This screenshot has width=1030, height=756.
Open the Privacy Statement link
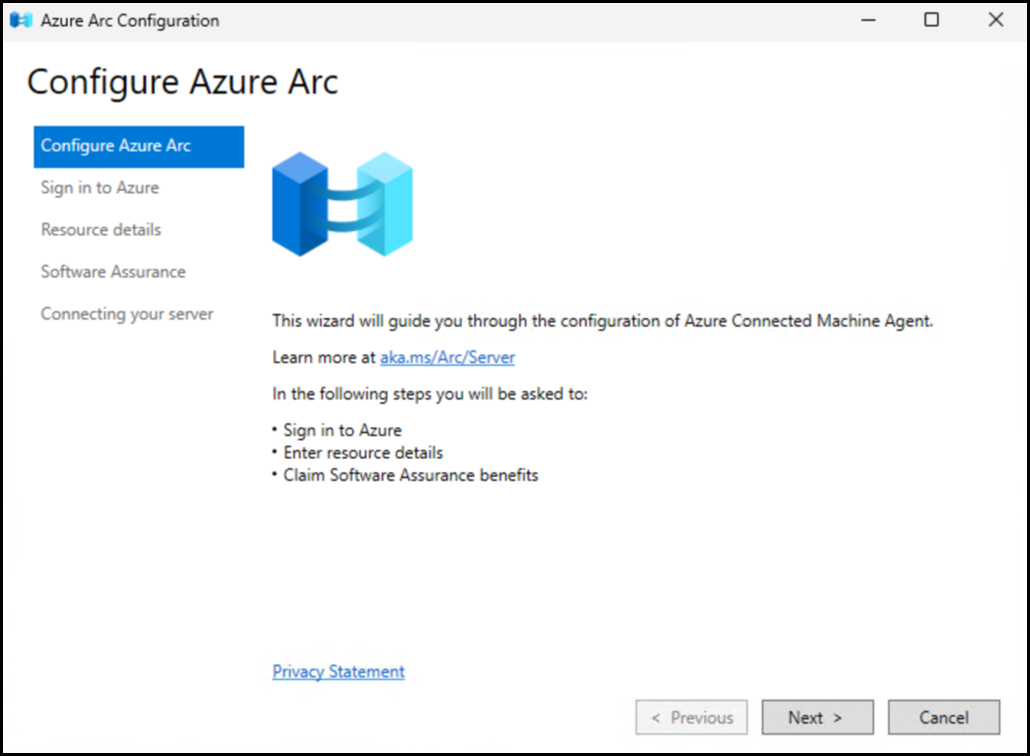(x=338, y=672)
